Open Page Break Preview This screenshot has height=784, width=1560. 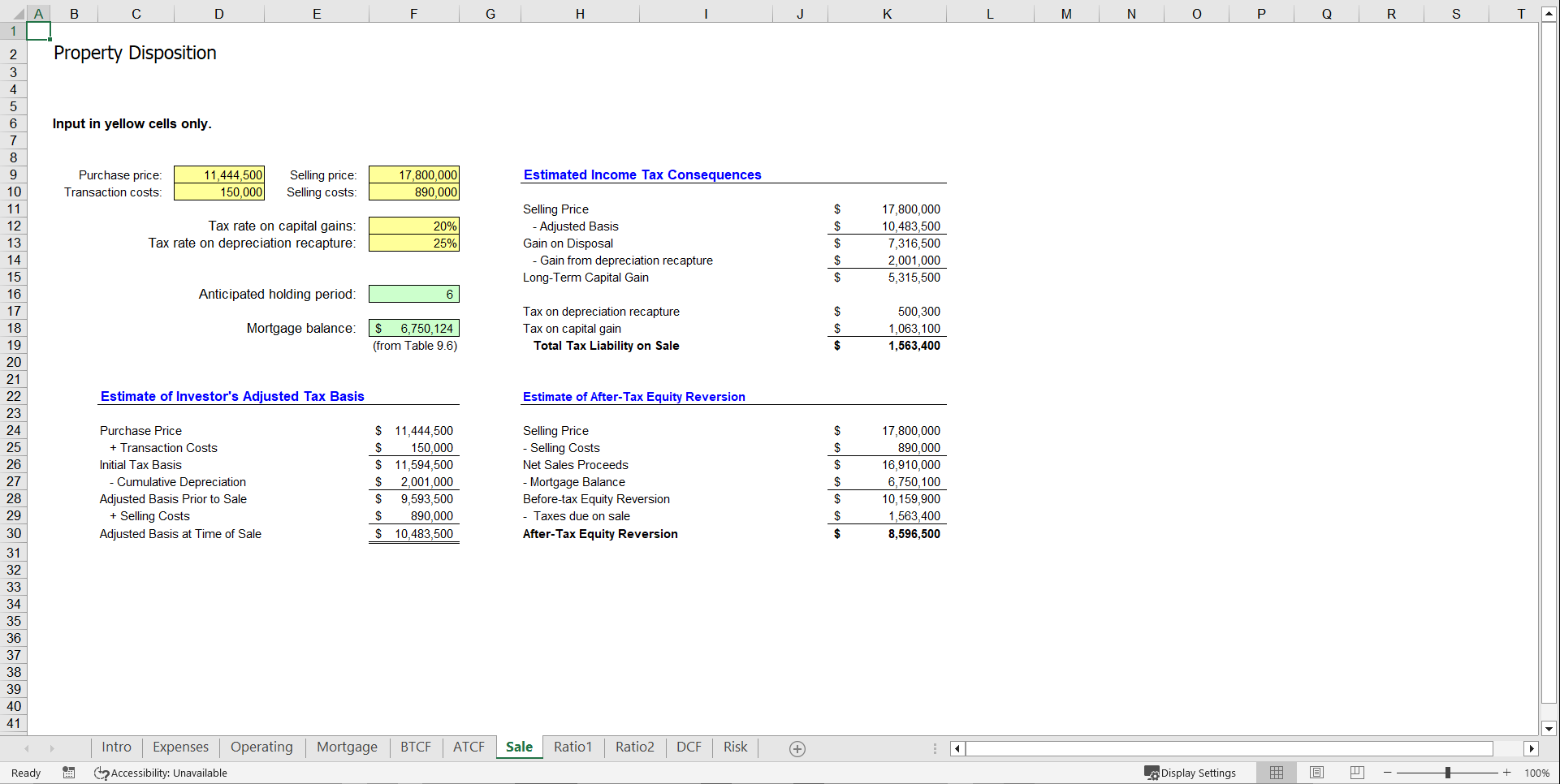click(x=1357, y=772)
